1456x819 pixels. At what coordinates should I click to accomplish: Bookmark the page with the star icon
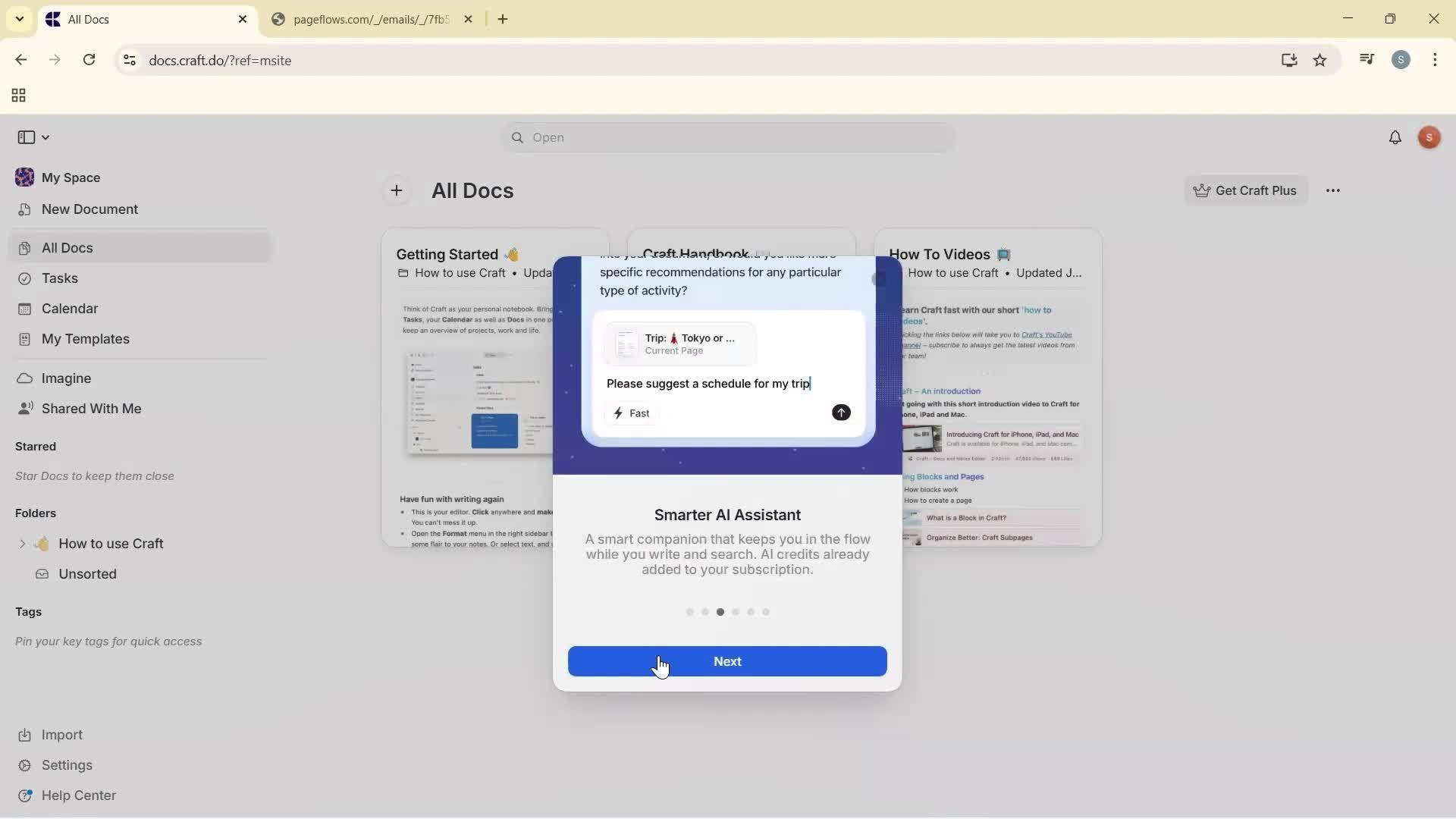click(x=1320, y=60)
